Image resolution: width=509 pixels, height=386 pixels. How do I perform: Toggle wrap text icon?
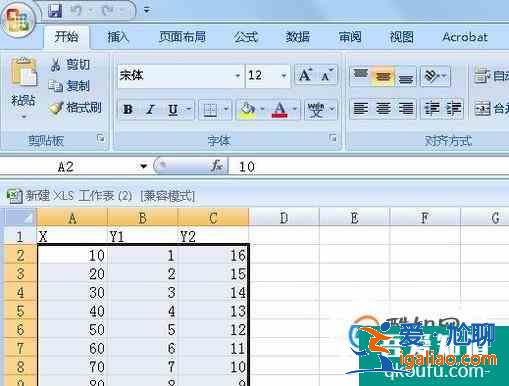(x=482, y=76)
